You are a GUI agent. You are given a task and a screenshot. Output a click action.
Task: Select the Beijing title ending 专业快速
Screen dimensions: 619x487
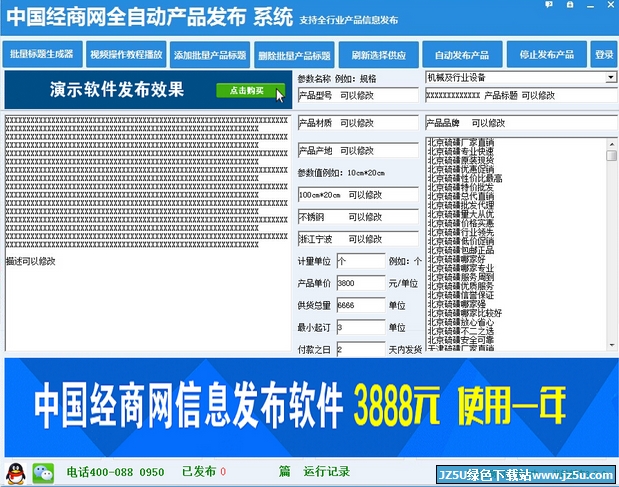point(461,151)
